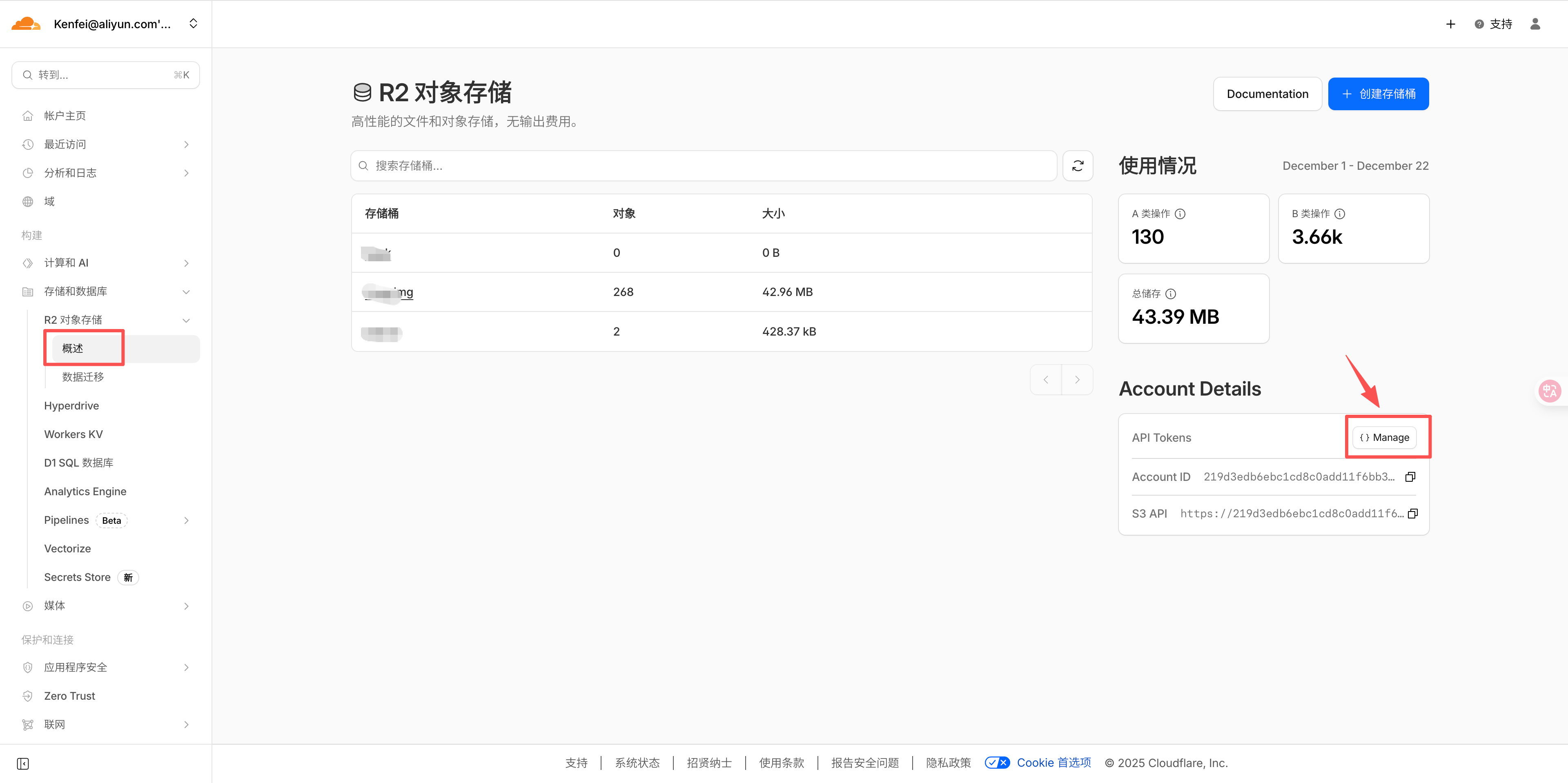Select Workers KV in the sidebar

tap(73, 434)
